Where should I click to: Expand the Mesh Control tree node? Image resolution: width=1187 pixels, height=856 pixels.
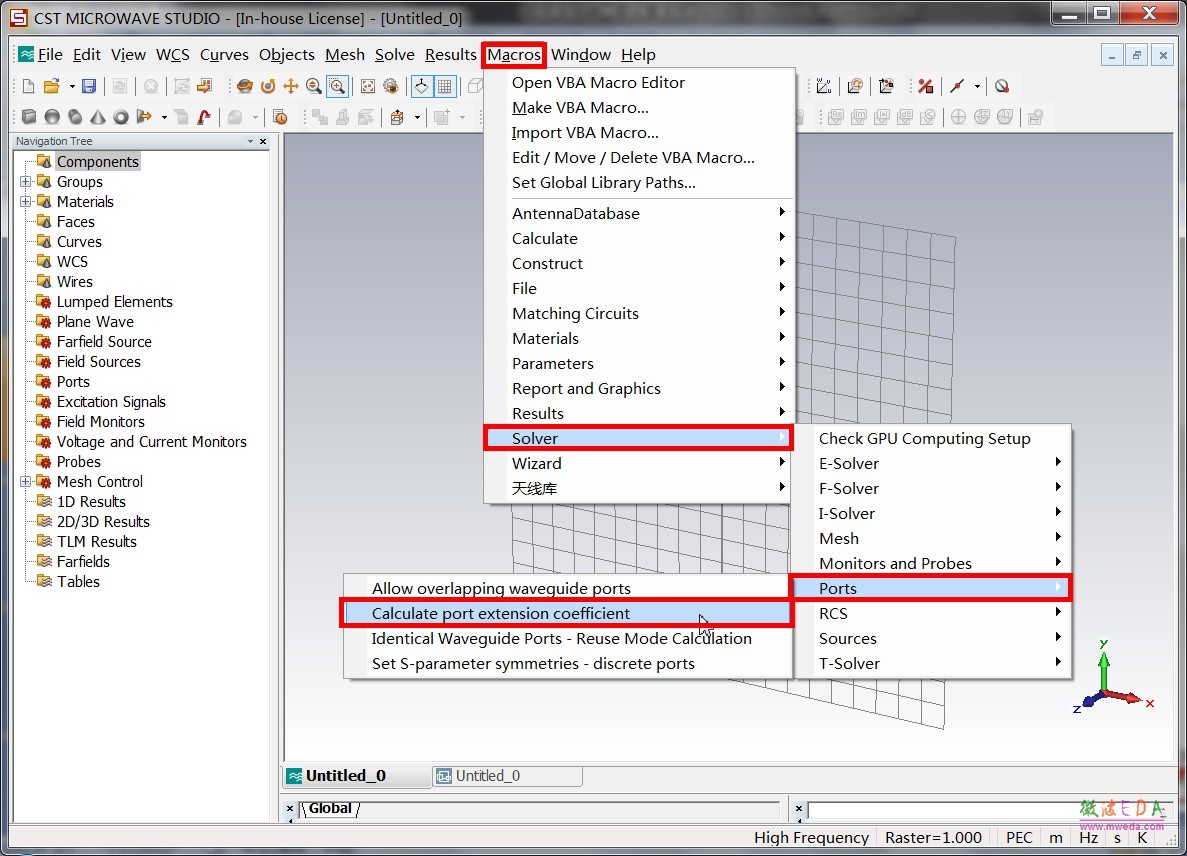(25, 481)
